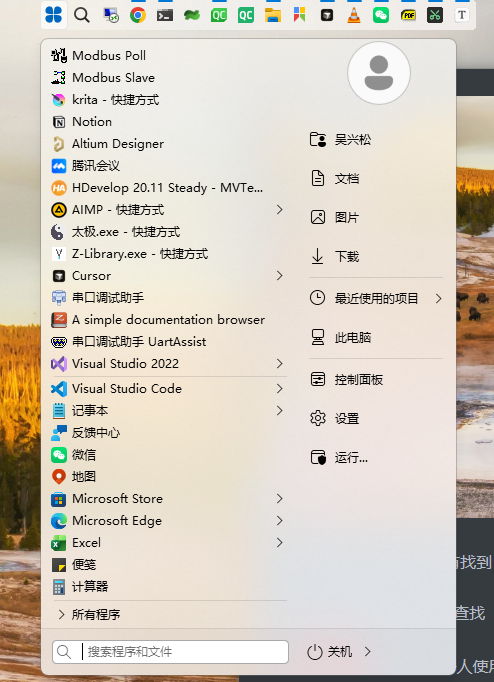This screenshot has height=682, width=494.
Task: Open Modbus Poll from the program list
Action: coord(168,56)
